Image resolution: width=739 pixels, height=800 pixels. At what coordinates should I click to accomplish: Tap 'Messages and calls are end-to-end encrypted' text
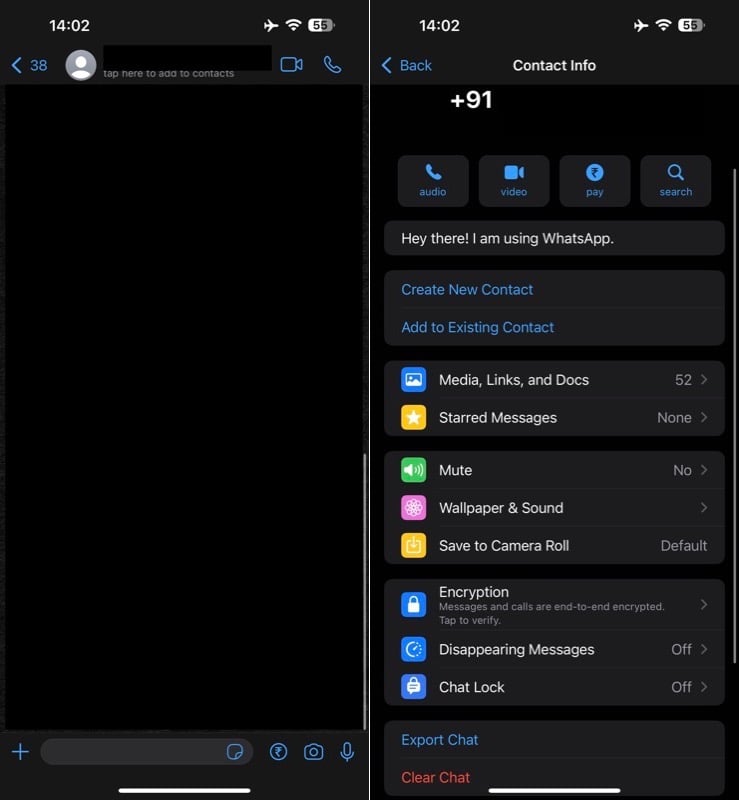tap(552, 607)
